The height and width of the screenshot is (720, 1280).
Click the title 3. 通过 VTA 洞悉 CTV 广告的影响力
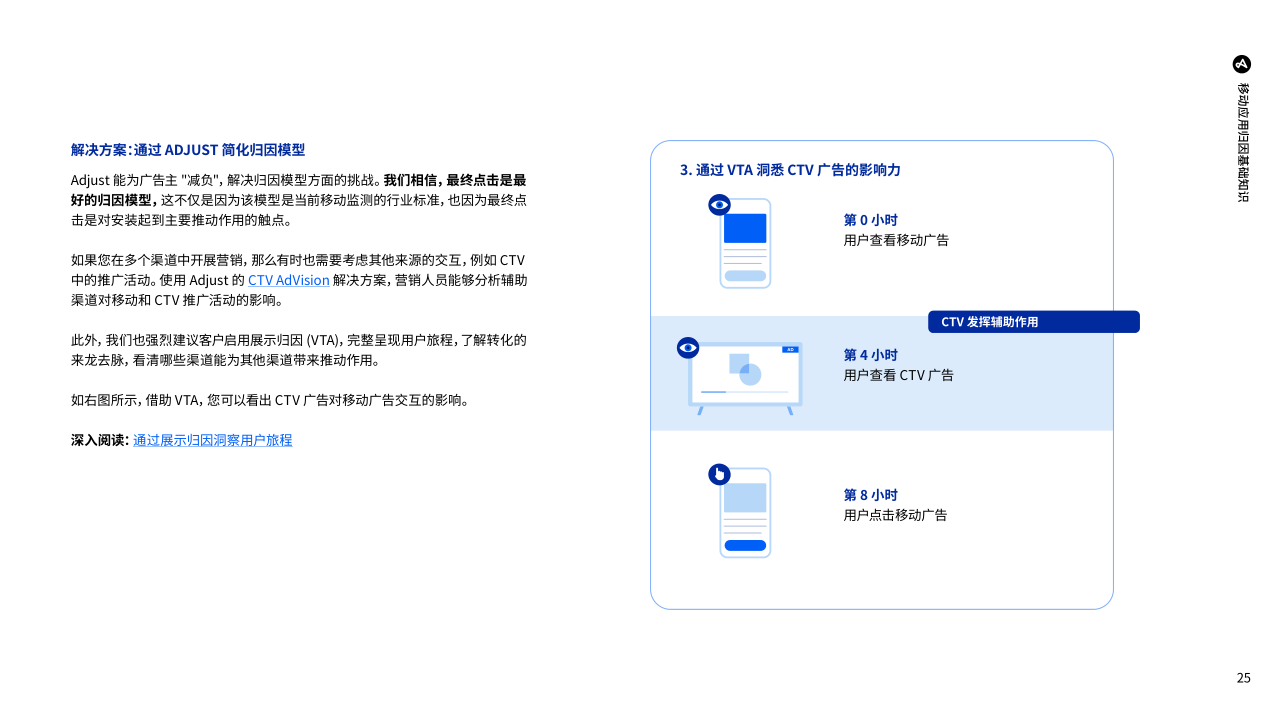coord(790,170)
